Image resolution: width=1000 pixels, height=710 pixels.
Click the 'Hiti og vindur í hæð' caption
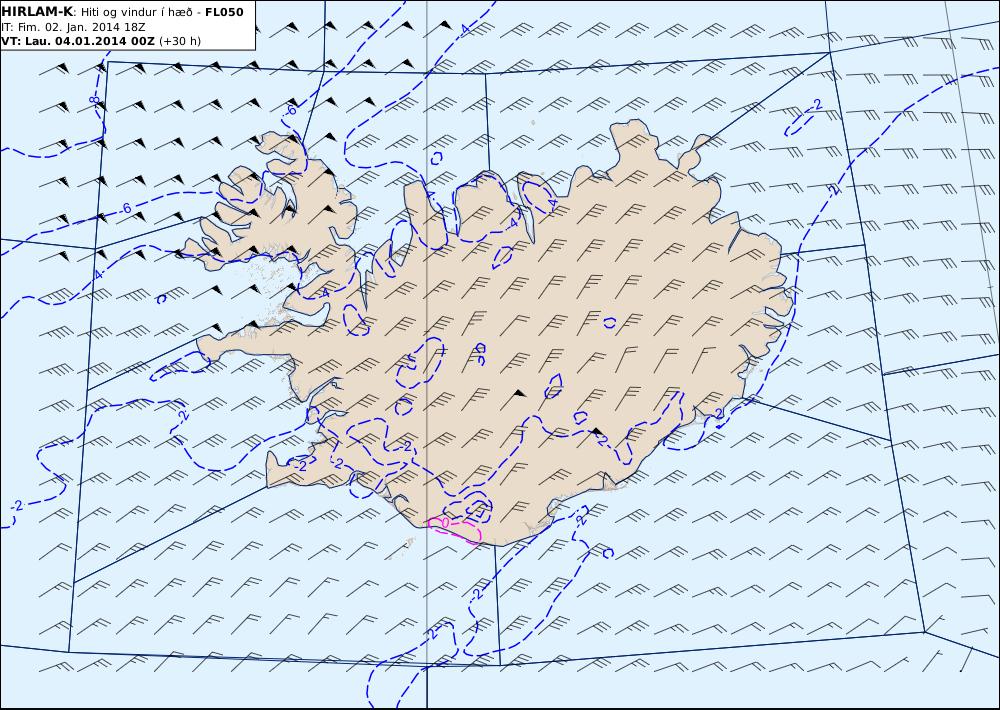point(136,12)
